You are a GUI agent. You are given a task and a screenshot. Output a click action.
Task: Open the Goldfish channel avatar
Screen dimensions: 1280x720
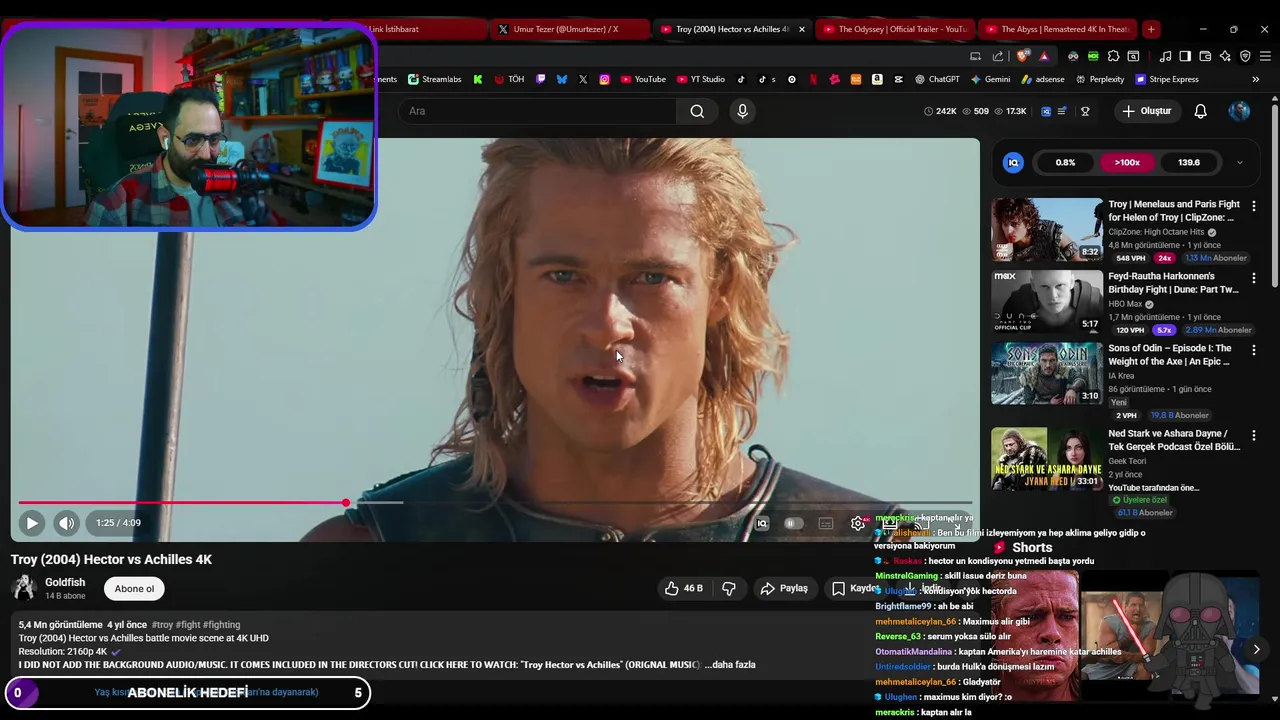pos(24,588)
